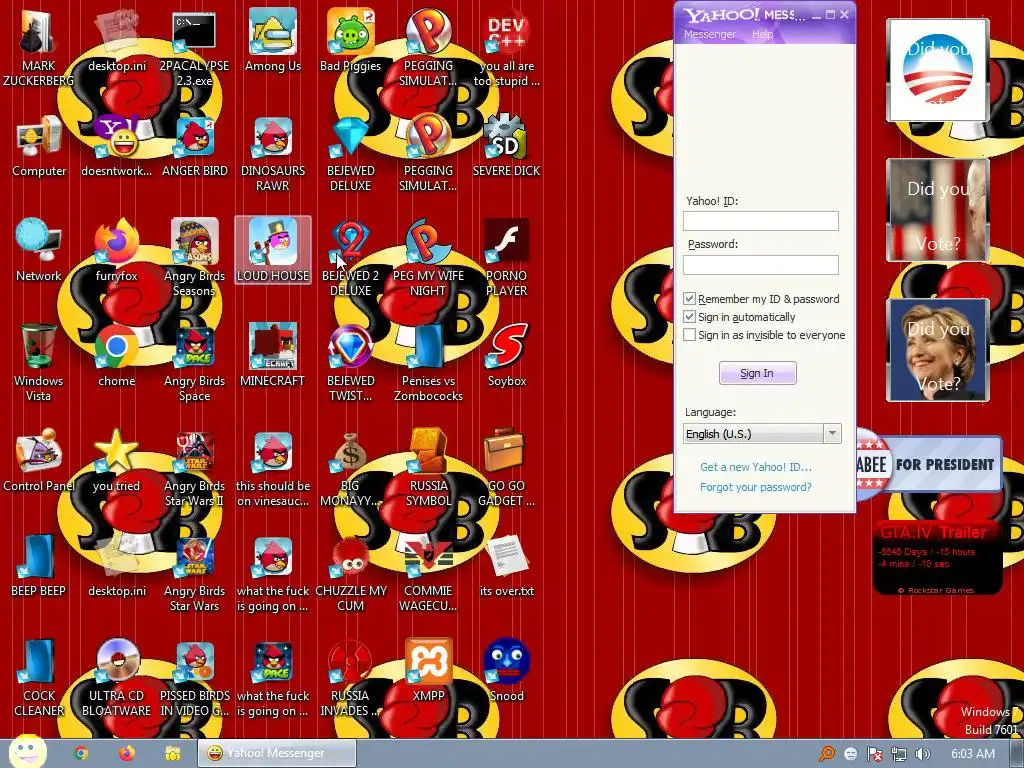The image size is (1024, 768).
Task: Select the Angry Birds Star Wars icon
Action: coord(195,573)
